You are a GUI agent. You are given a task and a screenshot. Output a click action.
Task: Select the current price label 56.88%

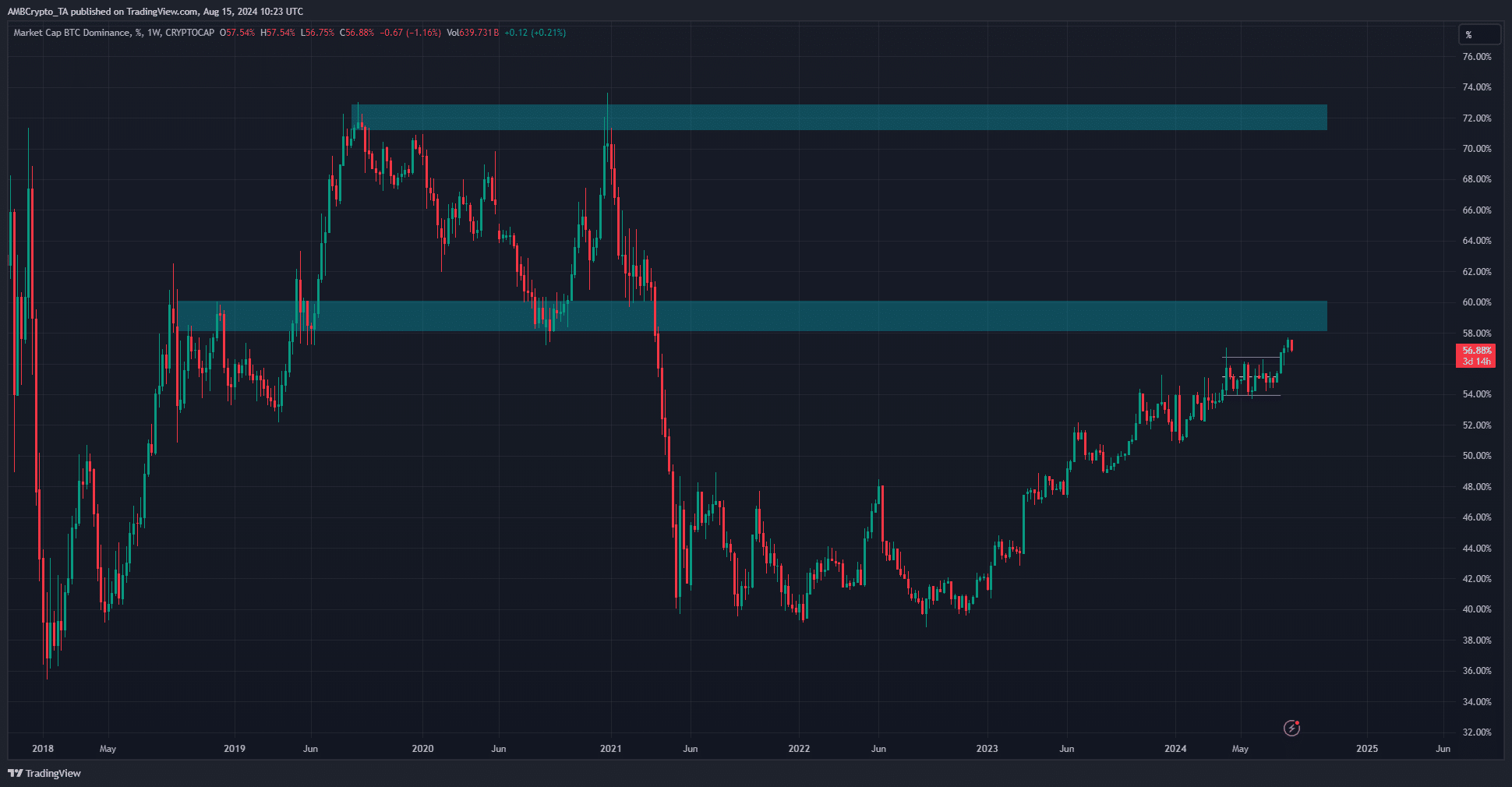tap(1476, 351)
